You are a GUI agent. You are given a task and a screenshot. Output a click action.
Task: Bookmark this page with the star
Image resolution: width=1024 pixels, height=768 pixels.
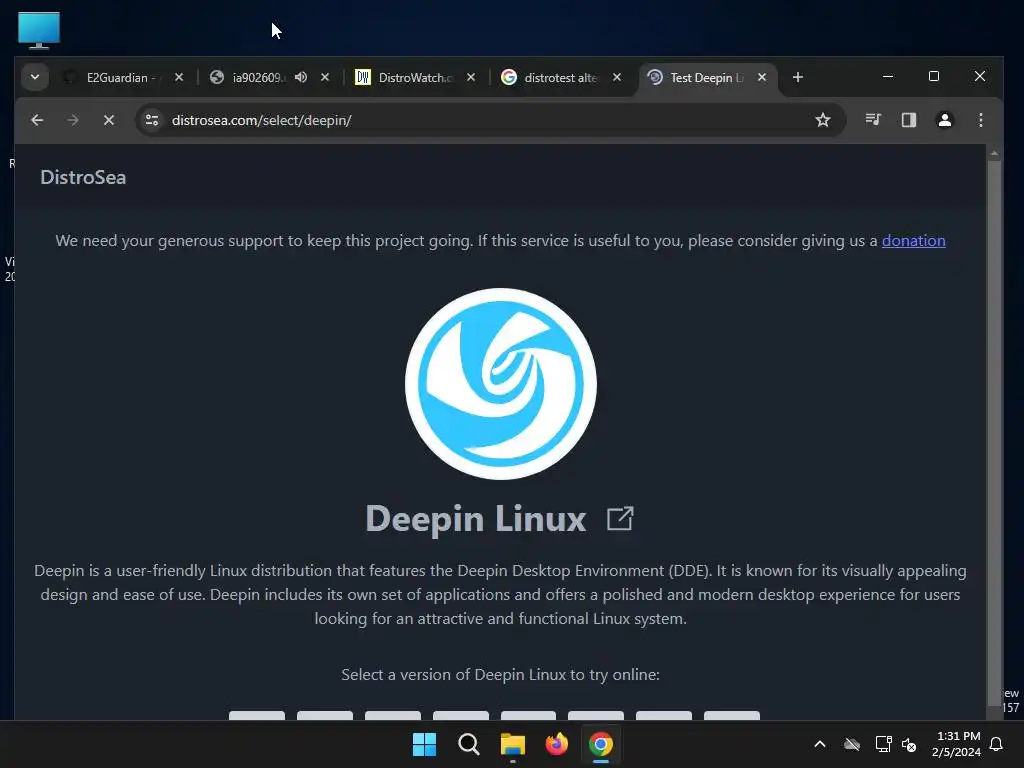[x=823, y=120]
